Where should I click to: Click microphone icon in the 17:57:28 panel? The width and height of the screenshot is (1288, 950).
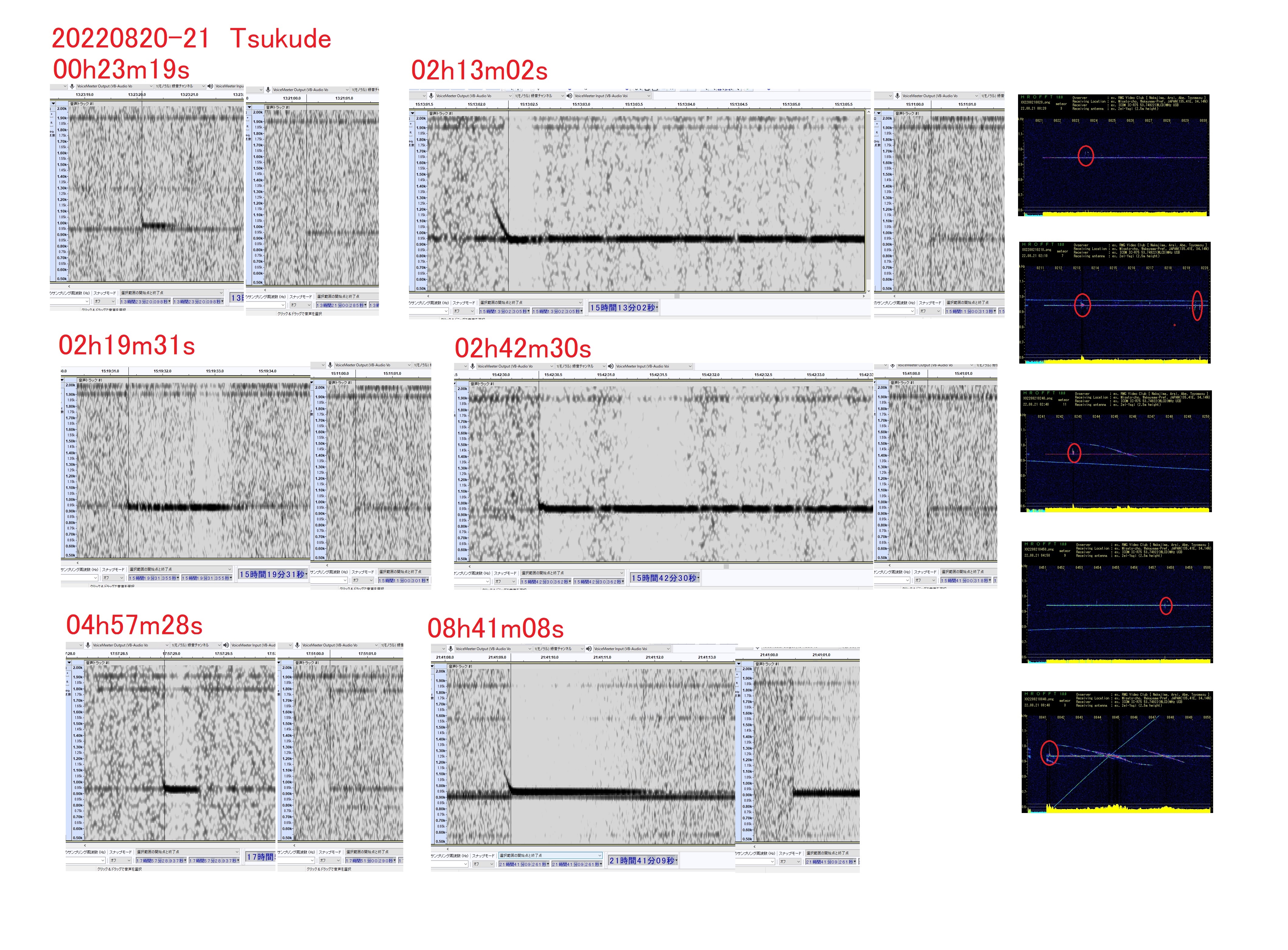[88, 645]
